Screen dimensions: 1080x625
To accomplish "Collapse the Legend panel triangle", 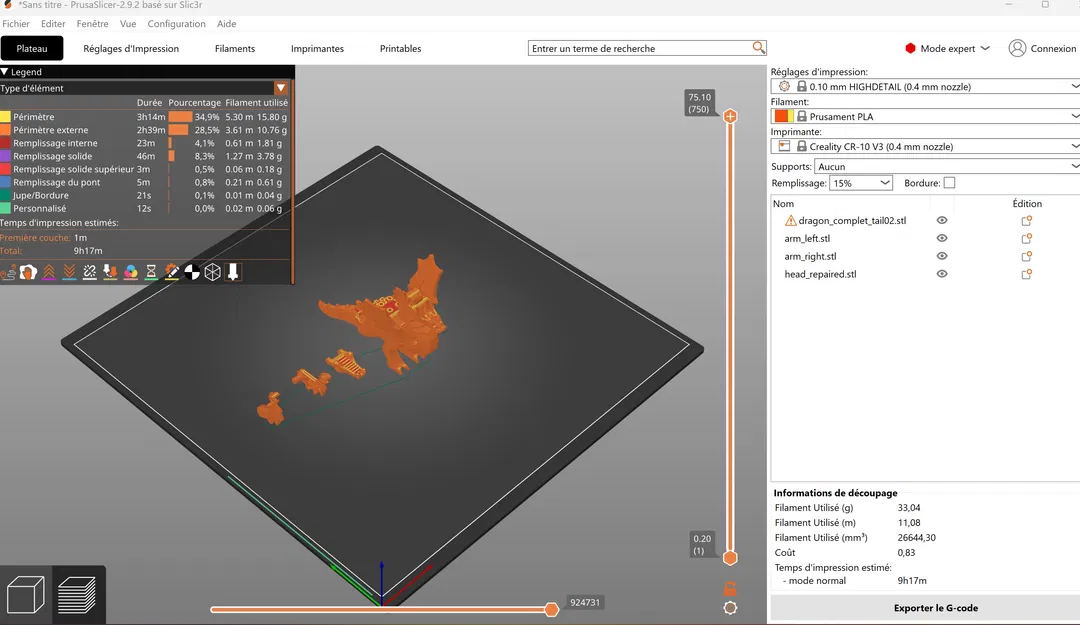I will 4,72.
